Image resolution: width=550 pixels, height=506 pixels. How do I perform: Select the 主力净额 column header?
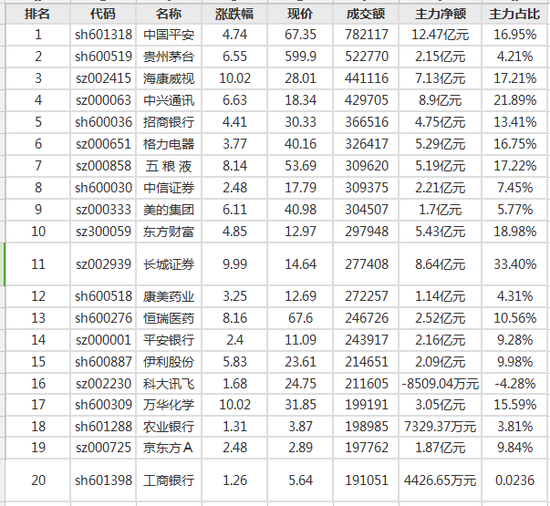tap(440, 14)
